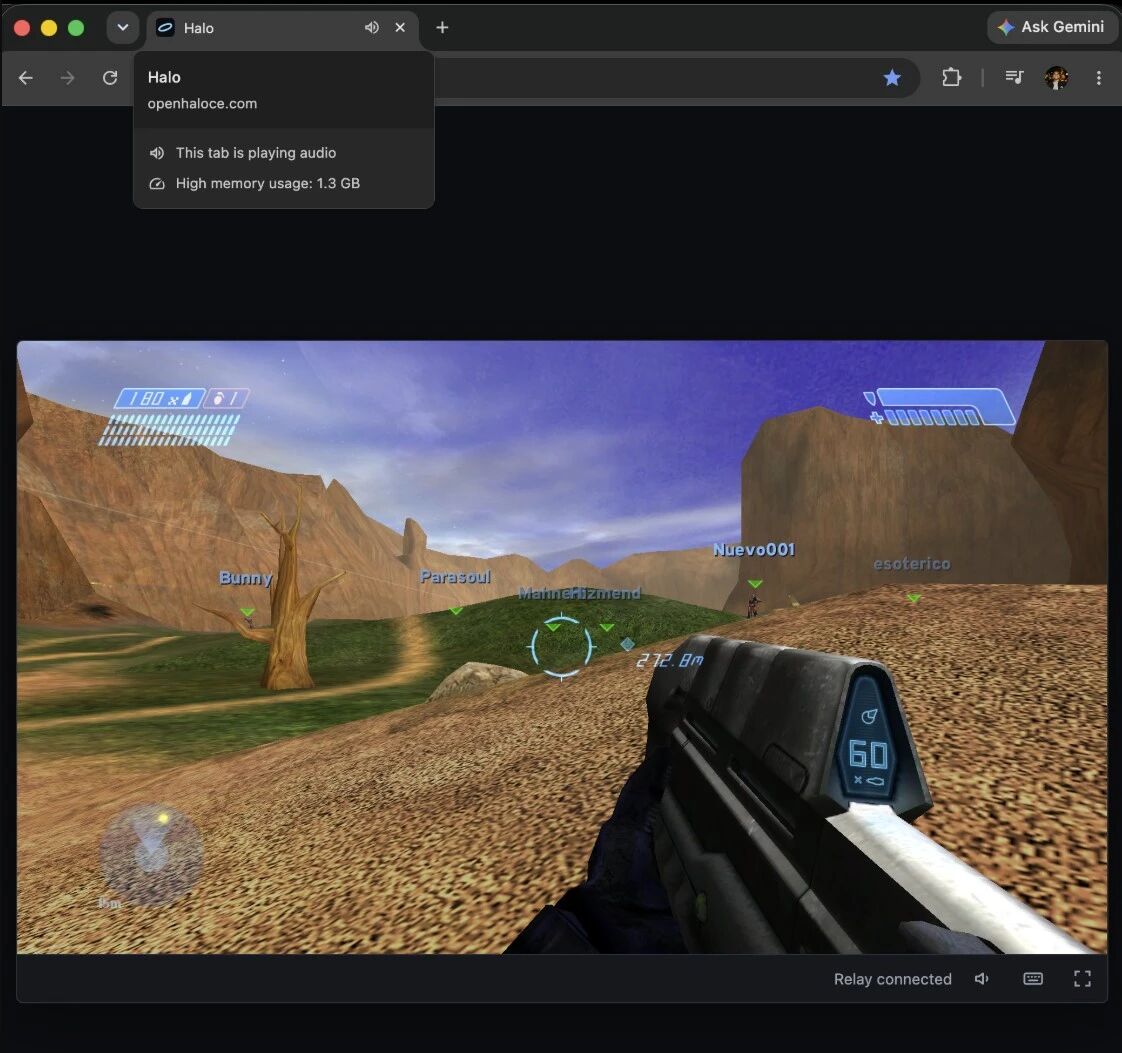Reload the openhaloce.com page
1122x1053 pixels.
click(x=109, y=78)
